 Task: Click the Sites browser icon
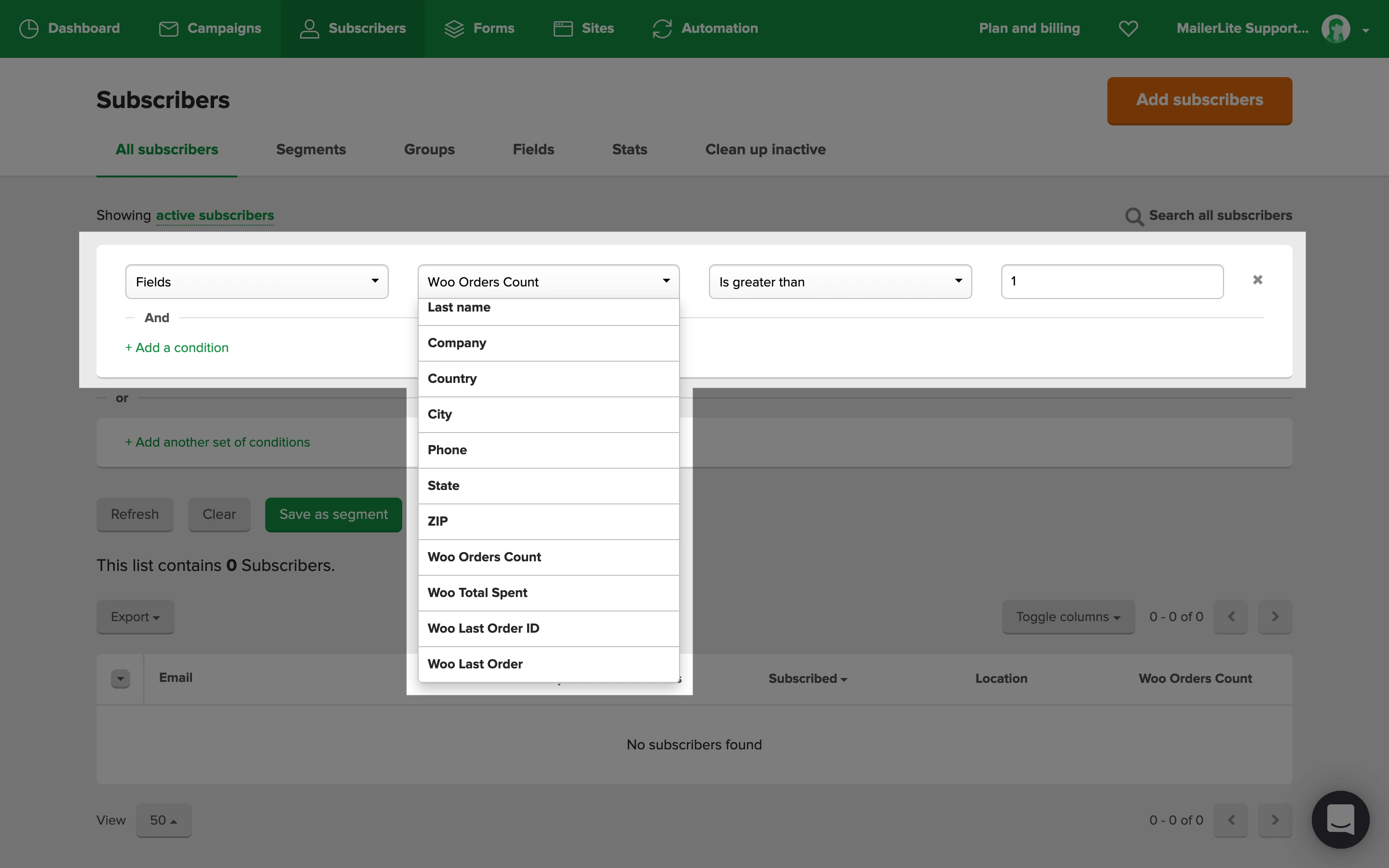[562, 29]
